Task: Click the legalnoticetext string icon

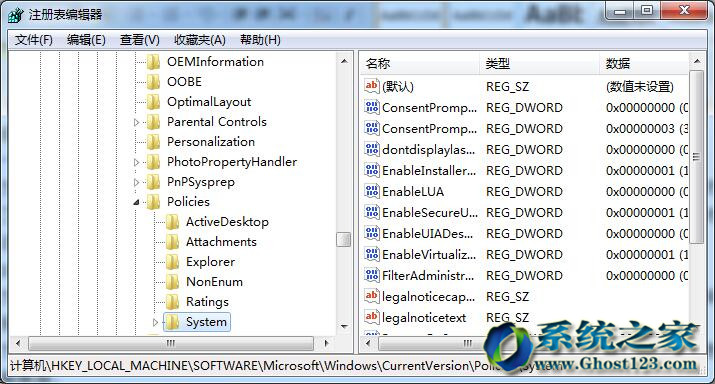Action: (372, 317)
